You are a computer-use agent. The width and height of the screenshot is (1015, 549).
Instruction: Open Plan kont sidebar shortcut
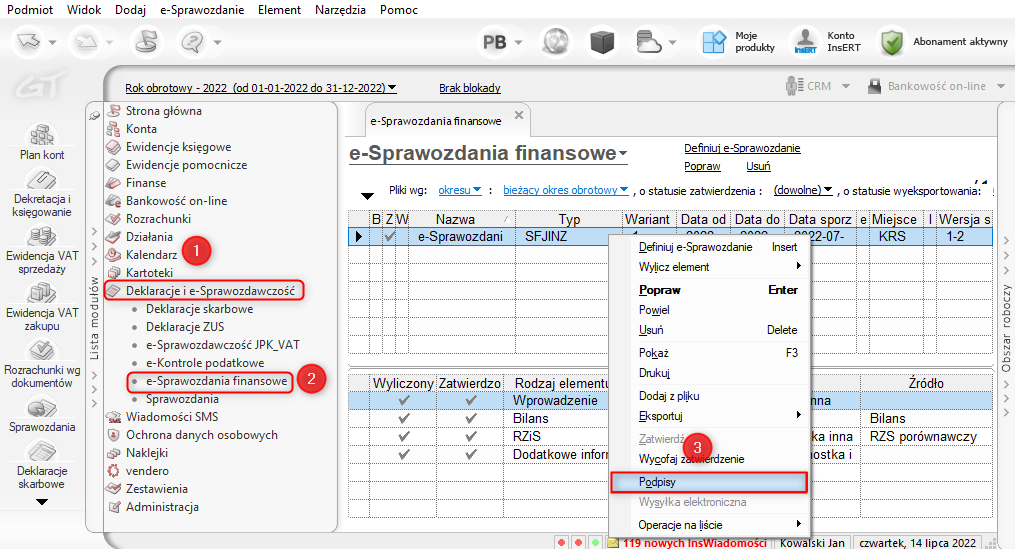pyautogui.click(x=41, y=142)
